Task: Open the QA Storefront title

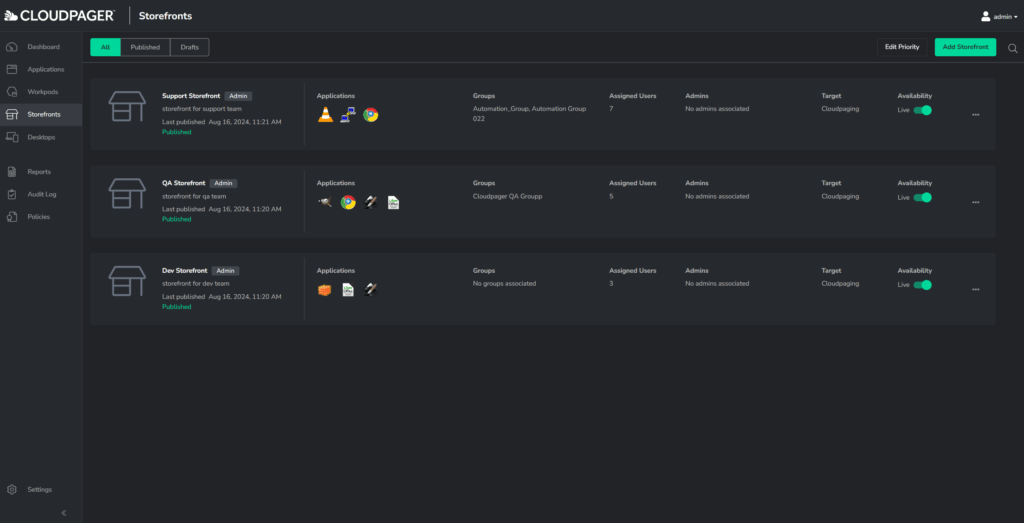Action: pos(184,183)
